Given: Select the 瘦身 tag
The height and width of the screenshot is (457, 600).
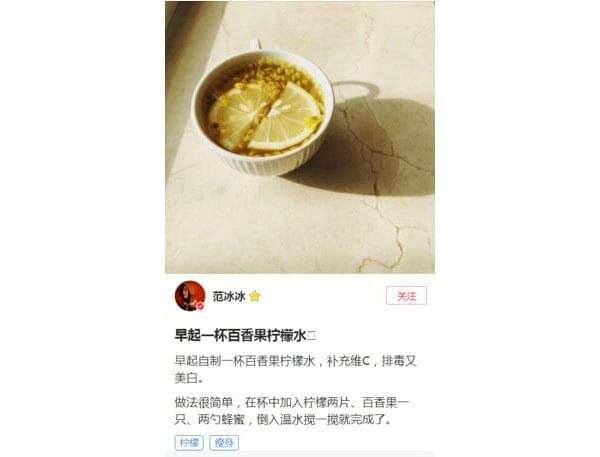Looking at the screenshot, I should (x=224, y=443).
